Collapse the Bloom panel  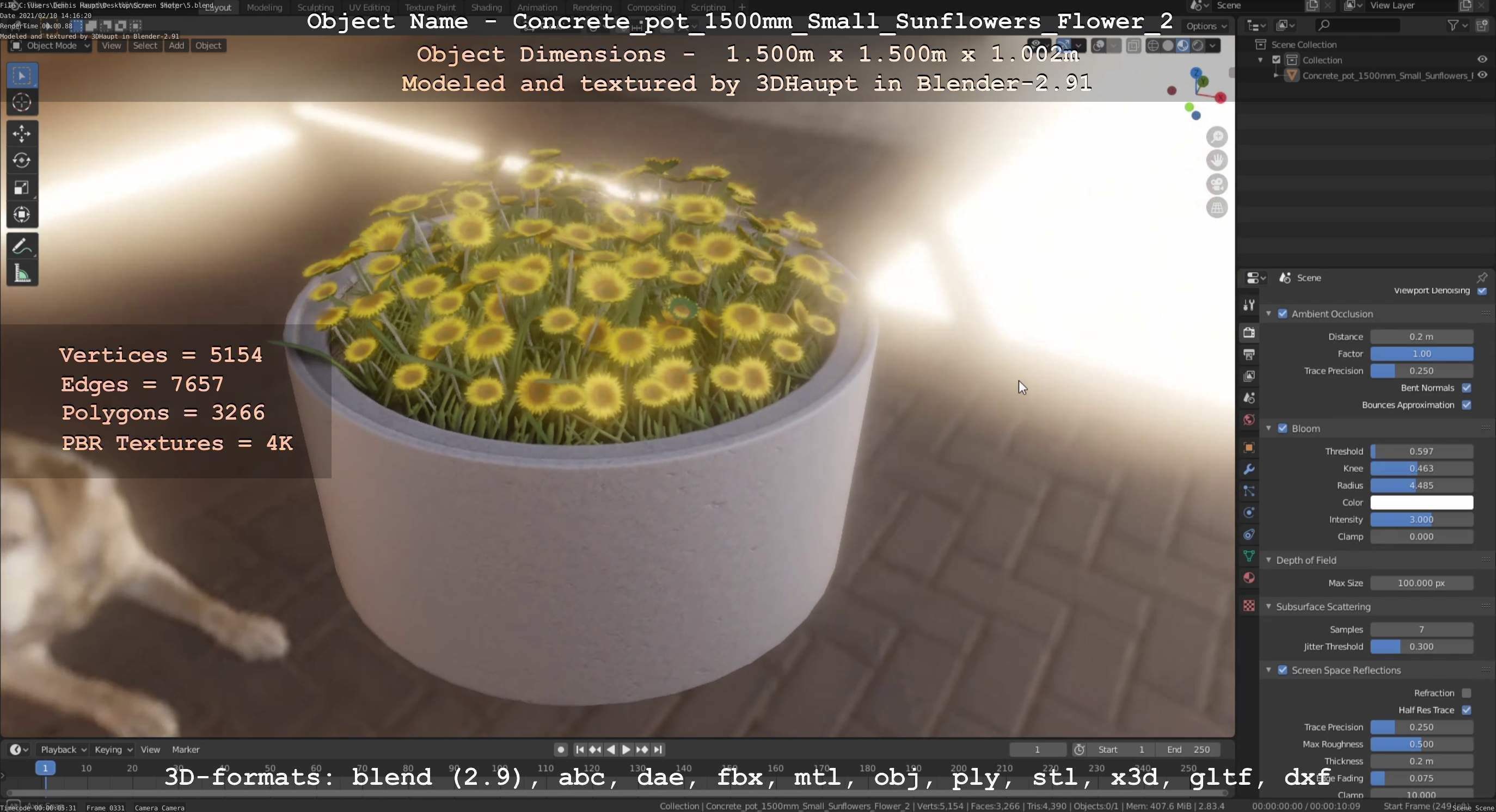(x=1268, y=428)
